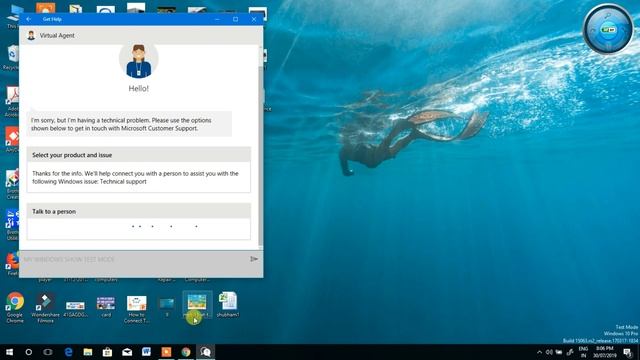The image size is (640, 360).
Task: Click the 'Talk to a person' header
Action: [x=139, y=211]
